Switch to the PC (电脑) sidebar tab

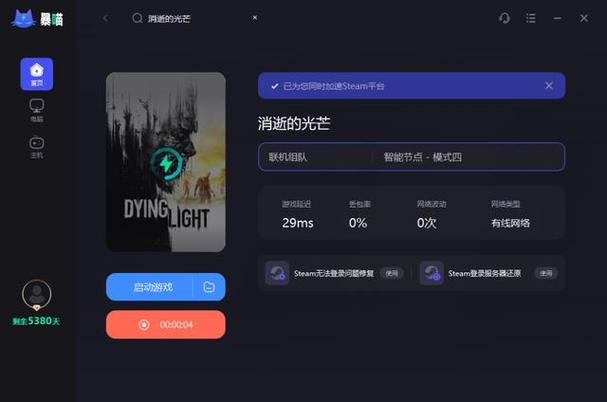pos(37,110)
